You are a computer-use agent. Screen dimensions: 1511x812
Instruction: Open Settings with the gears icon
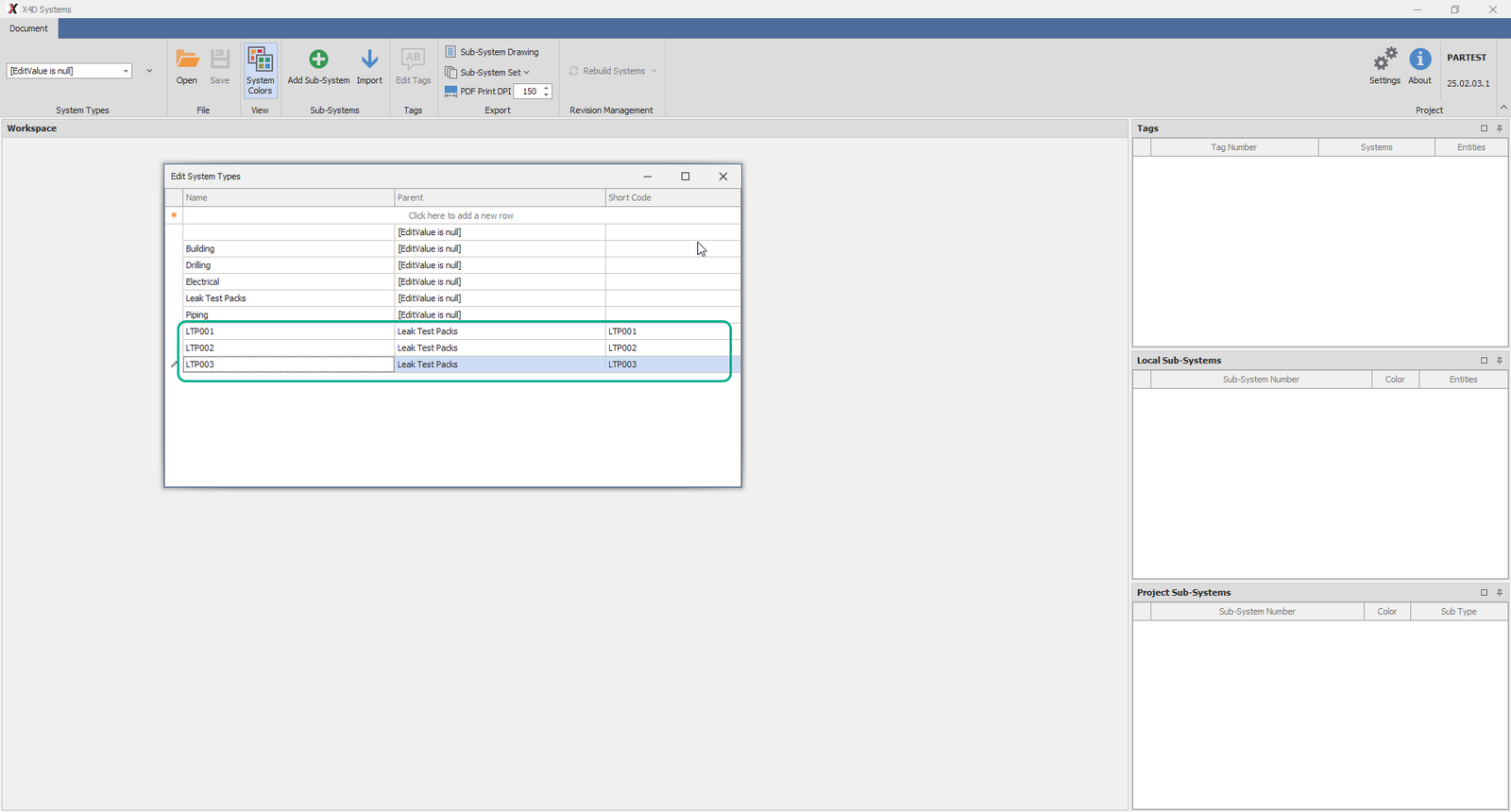tap(1384, 60)
